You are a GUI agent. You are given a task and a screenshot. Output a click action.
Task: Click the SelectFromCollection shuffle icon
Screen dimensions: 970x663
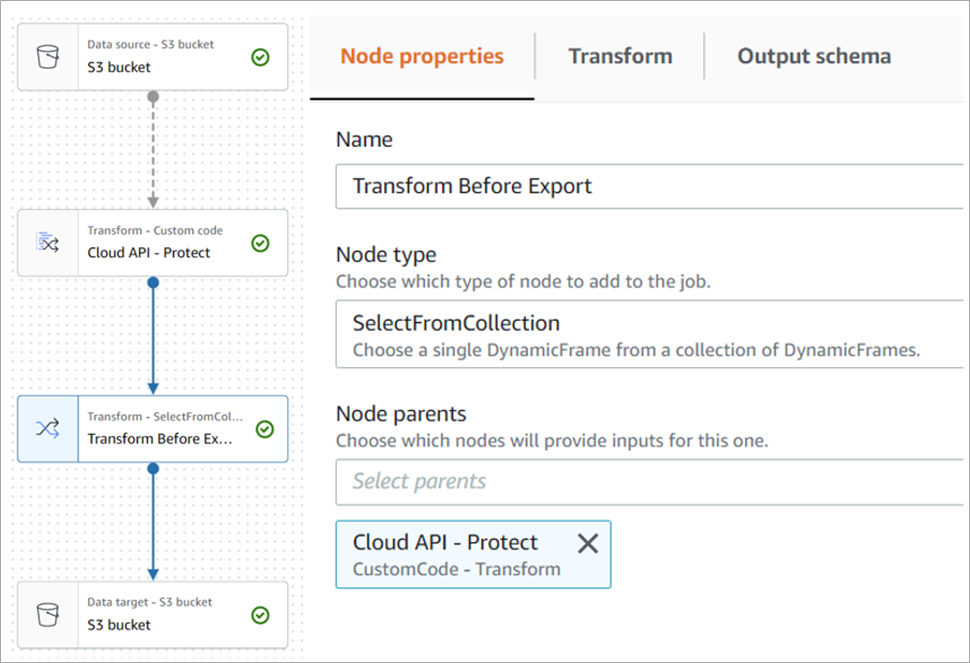(x=48, y=429)
